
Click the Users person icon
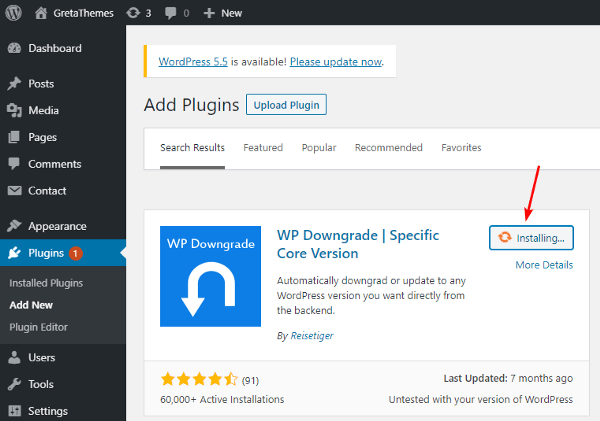click(x=15, y=357)
